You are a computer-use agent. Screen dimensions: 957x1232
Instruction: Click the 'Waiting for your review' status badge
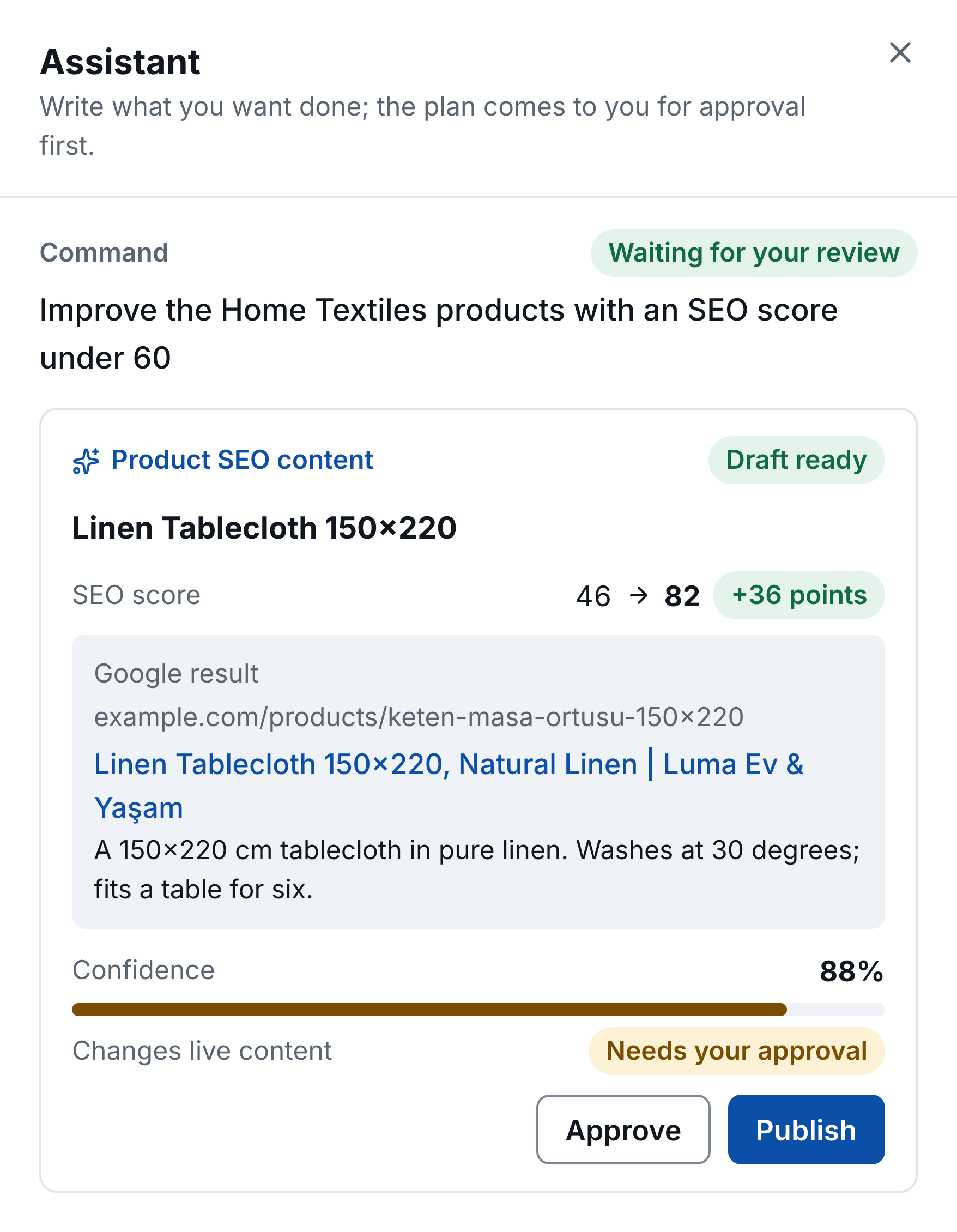point(754,253)
